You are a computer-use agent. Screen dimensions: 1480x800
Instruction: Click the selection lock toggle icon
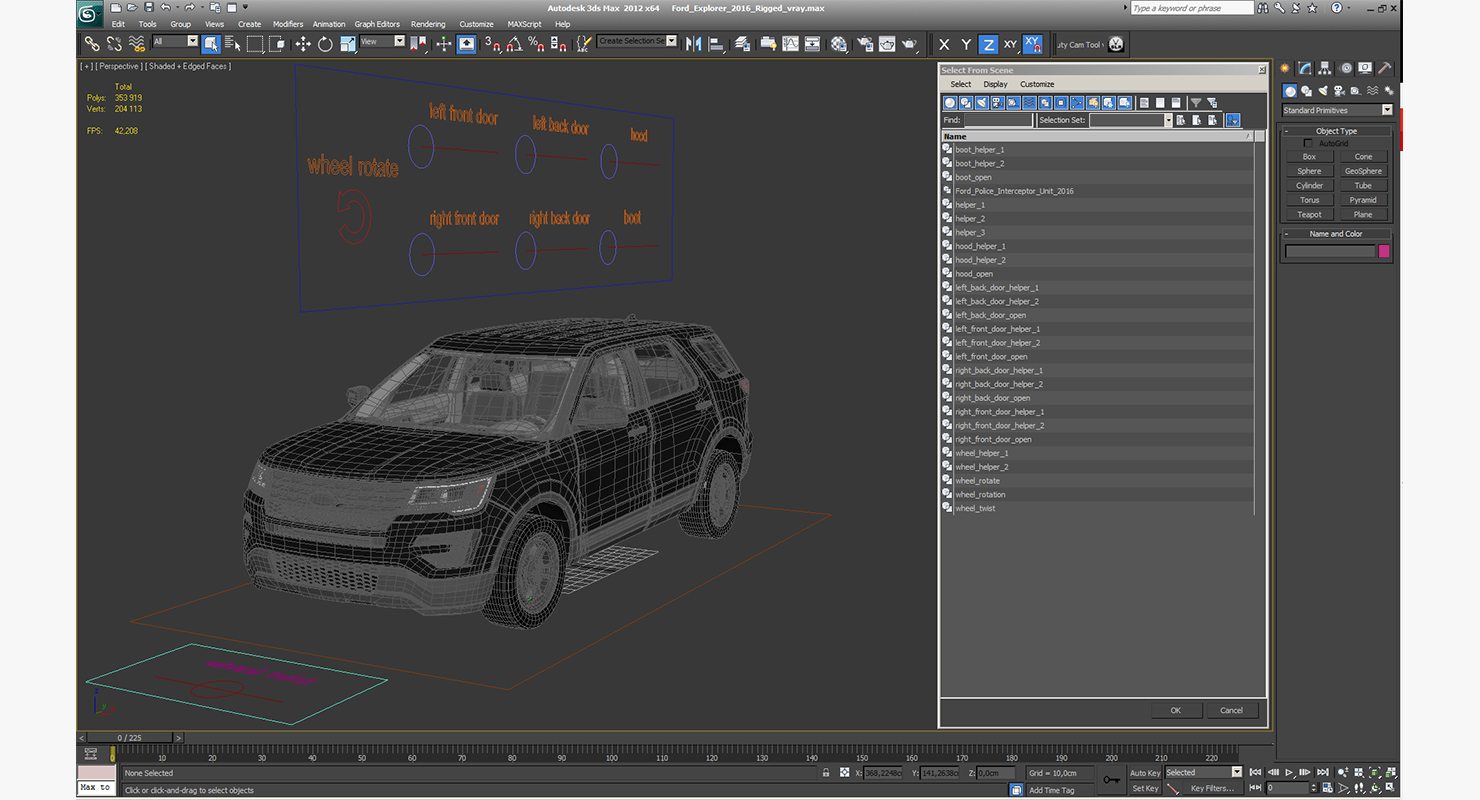point(826,773)
